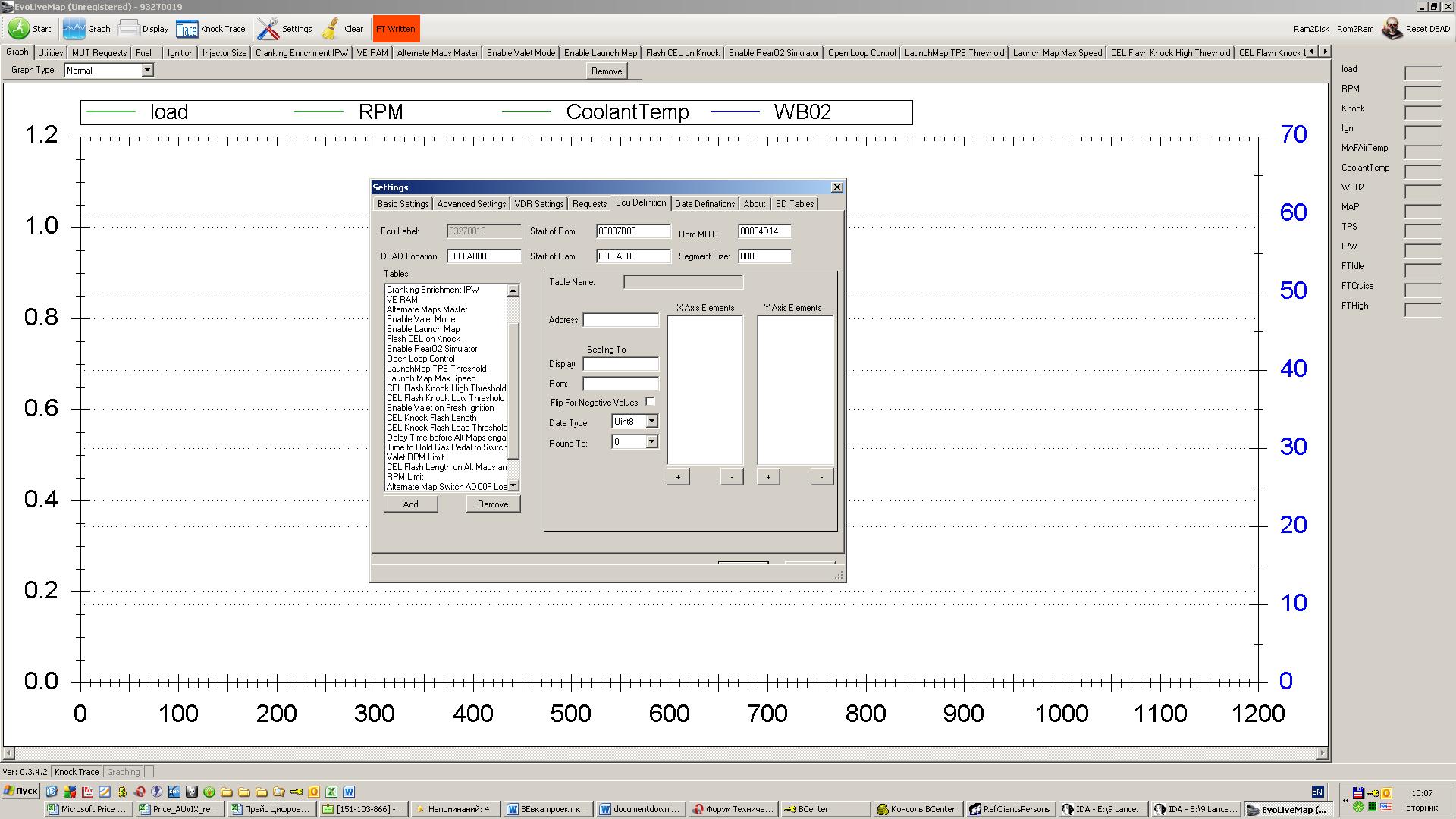Open the Data Type Uint8 dropdown
Image resolution: width=1456 pixels, height=819 pixels.
[x=651, y=422]
